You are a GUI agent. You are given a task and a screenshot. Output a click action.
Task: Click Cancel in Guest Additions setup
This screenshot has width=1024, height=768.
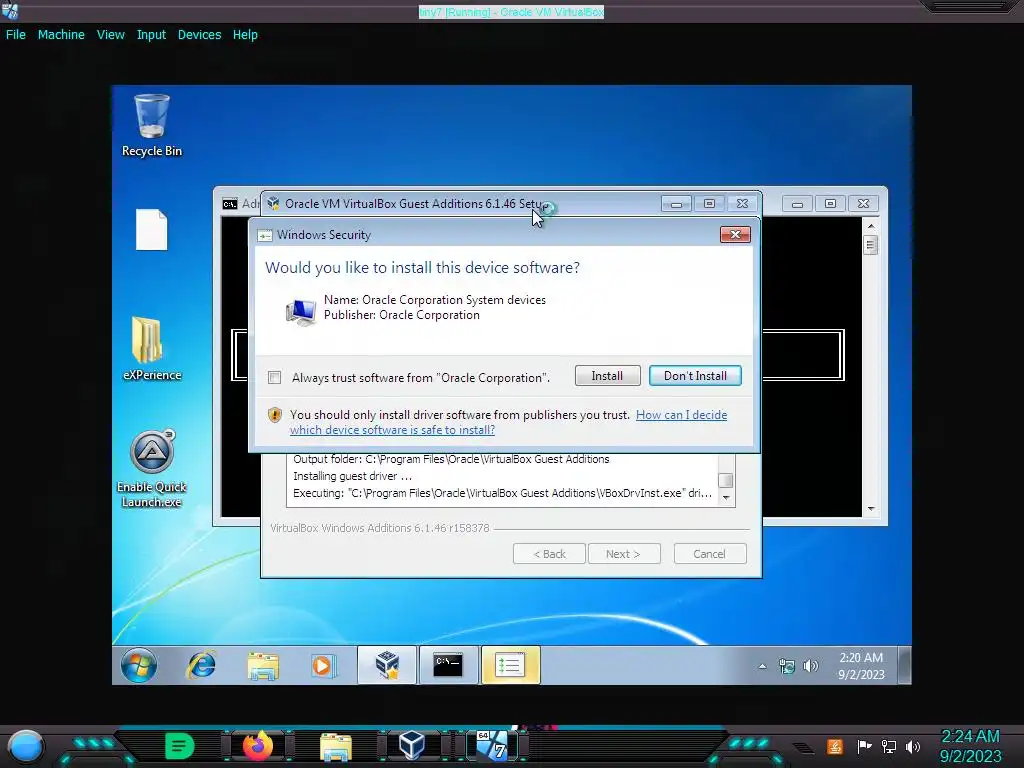tap(709, 554)
